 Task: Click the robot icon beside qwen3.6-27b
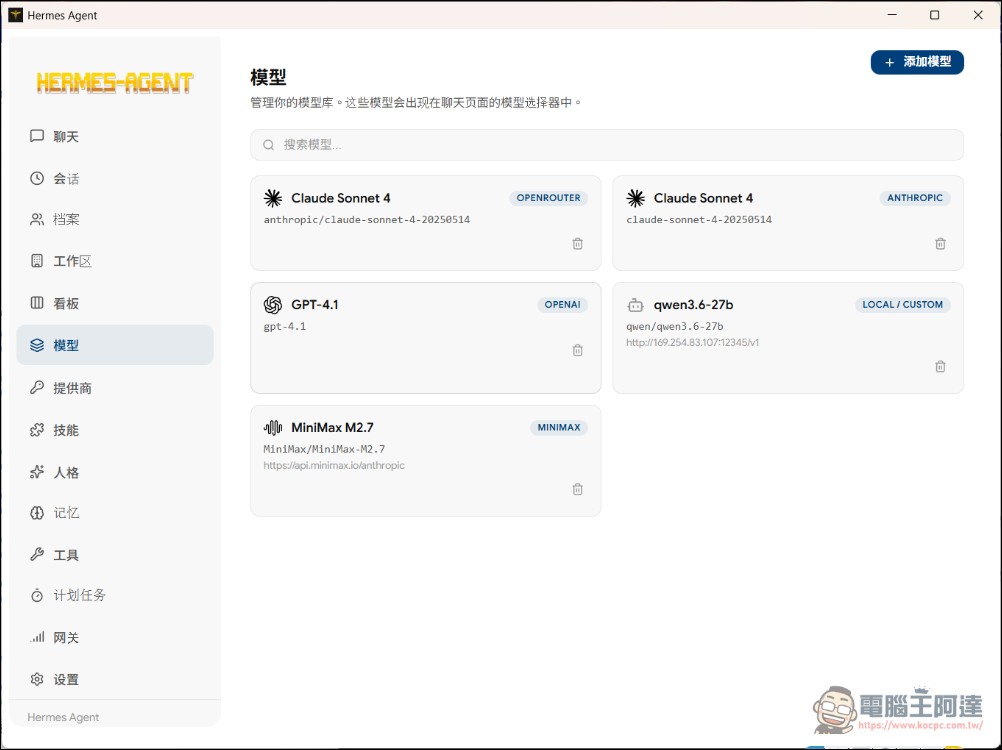(x=635, y=305)
